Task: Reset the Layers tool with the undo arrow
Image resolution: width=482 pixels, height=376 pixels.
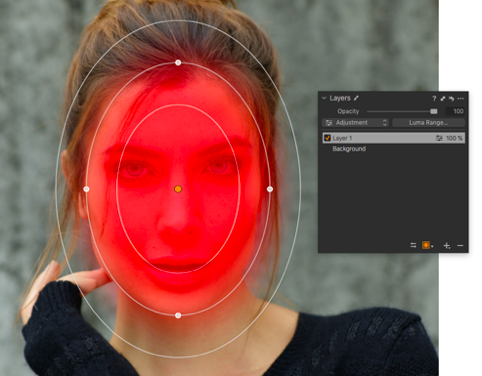Action: (451, 98)
